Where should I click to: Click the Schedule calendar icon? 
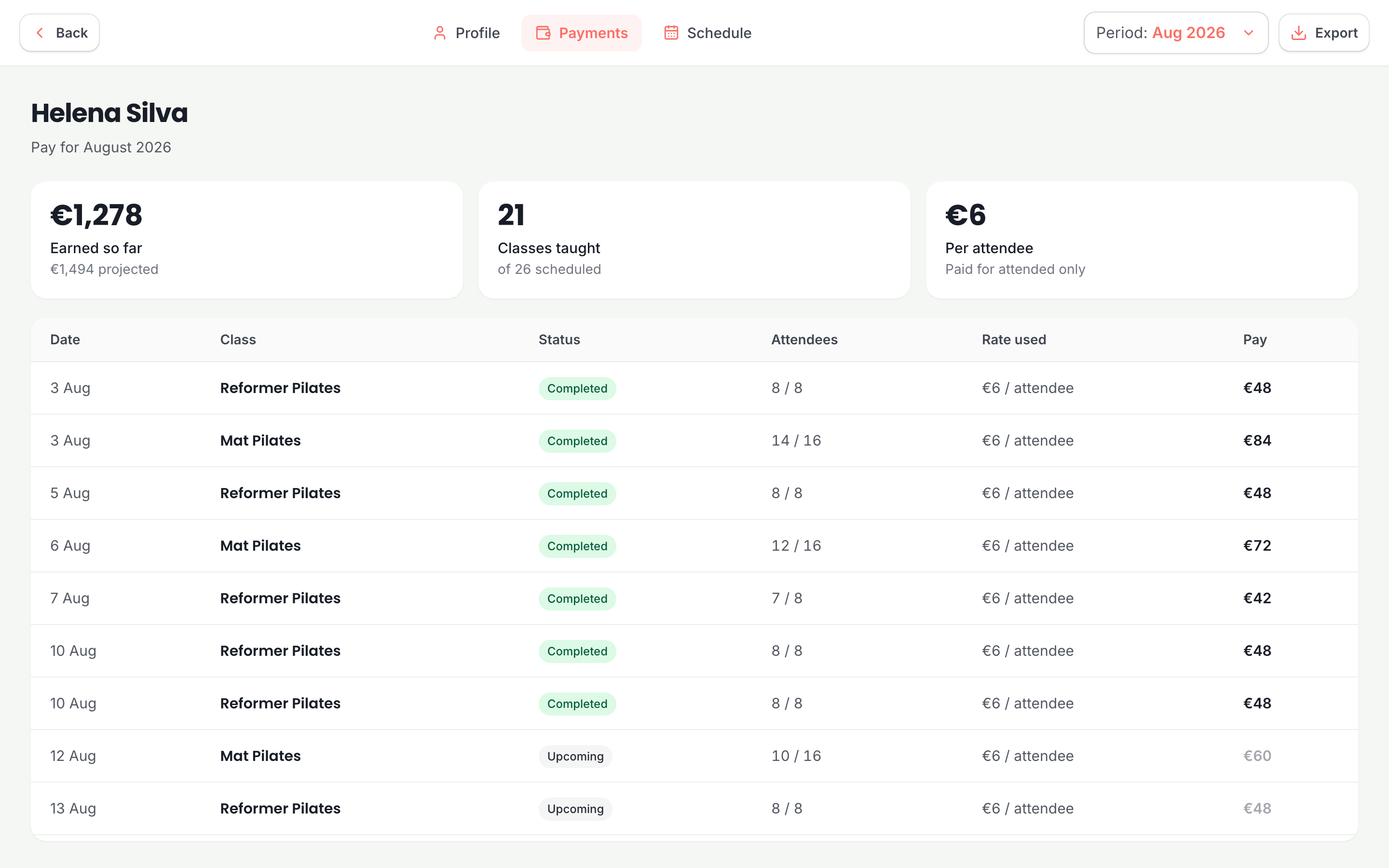671,33
